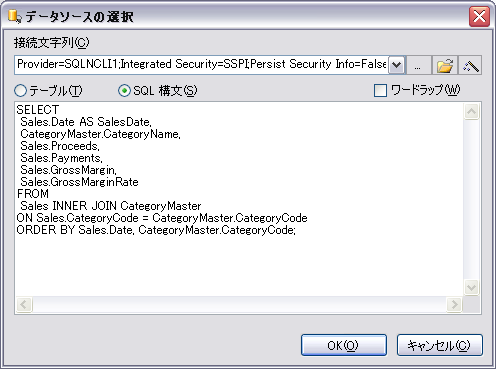Click the connection string text field

202,65
